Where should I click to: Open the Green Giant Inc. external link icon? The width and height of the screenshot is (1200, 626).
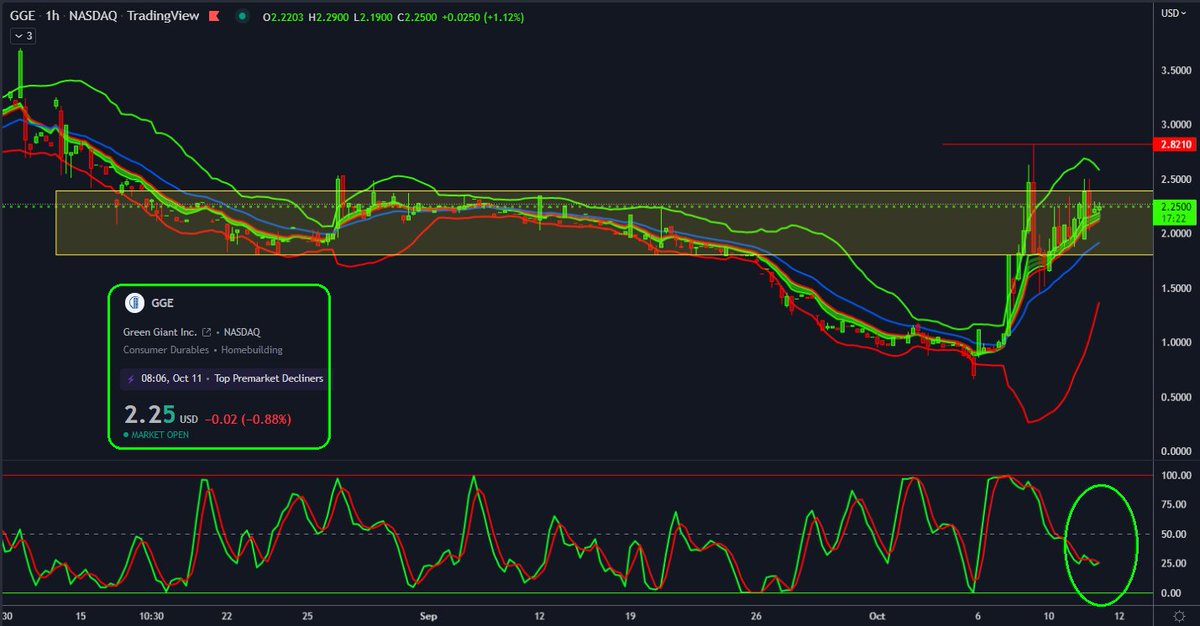click(x=207, y=332)
